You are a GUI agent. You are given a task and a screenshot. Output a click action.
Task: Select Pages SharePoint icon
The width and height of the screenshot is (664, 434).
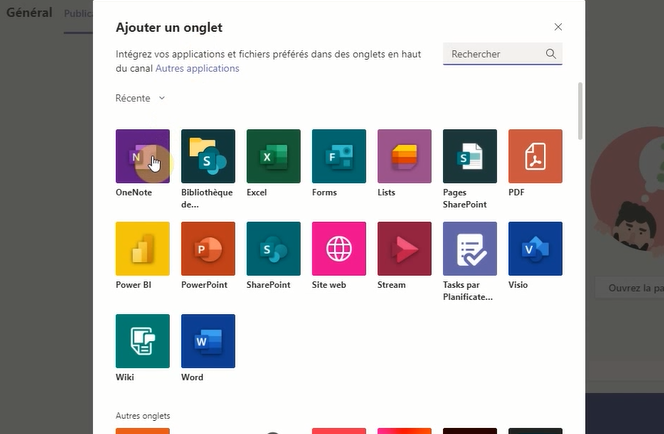[x=470, y=156]
